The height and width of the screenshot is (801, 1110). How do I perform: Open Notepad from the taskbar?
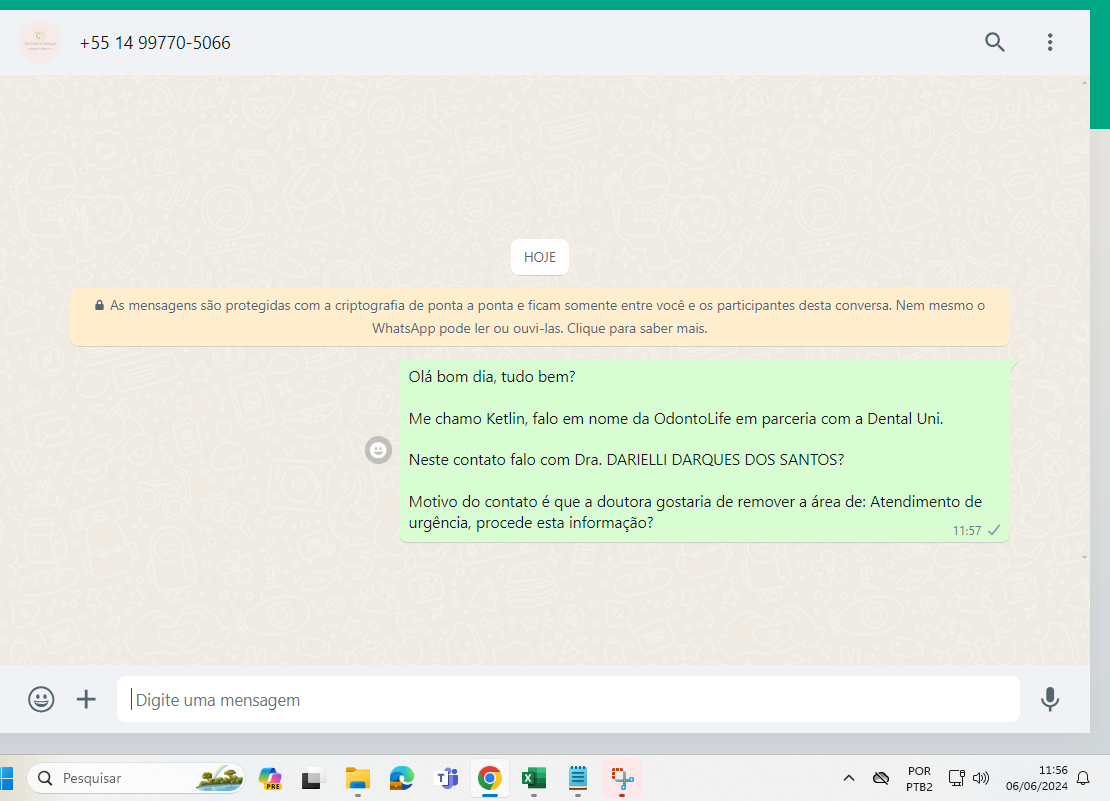[x=578, y=778]
